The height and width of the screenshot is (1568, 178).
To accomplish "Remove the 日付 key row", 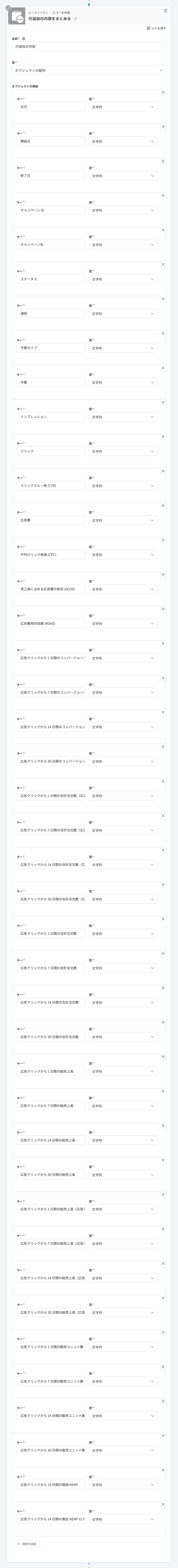I will click(163, 93).
